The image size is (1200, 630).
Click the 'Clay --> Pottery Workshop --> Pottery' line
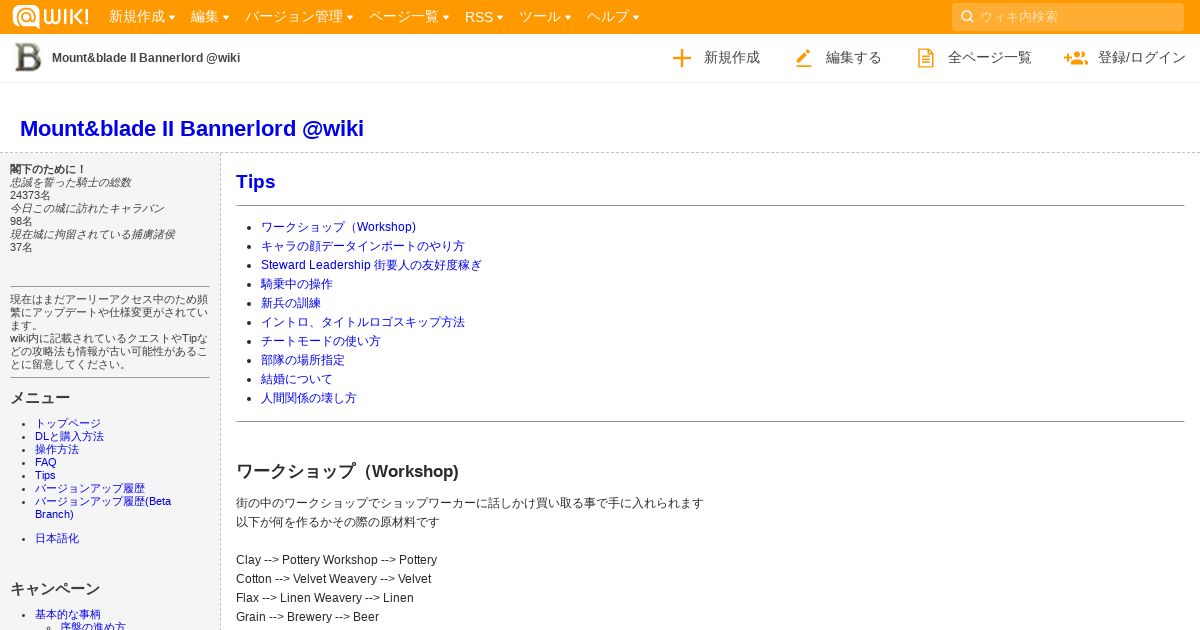[x=336, y=560]
